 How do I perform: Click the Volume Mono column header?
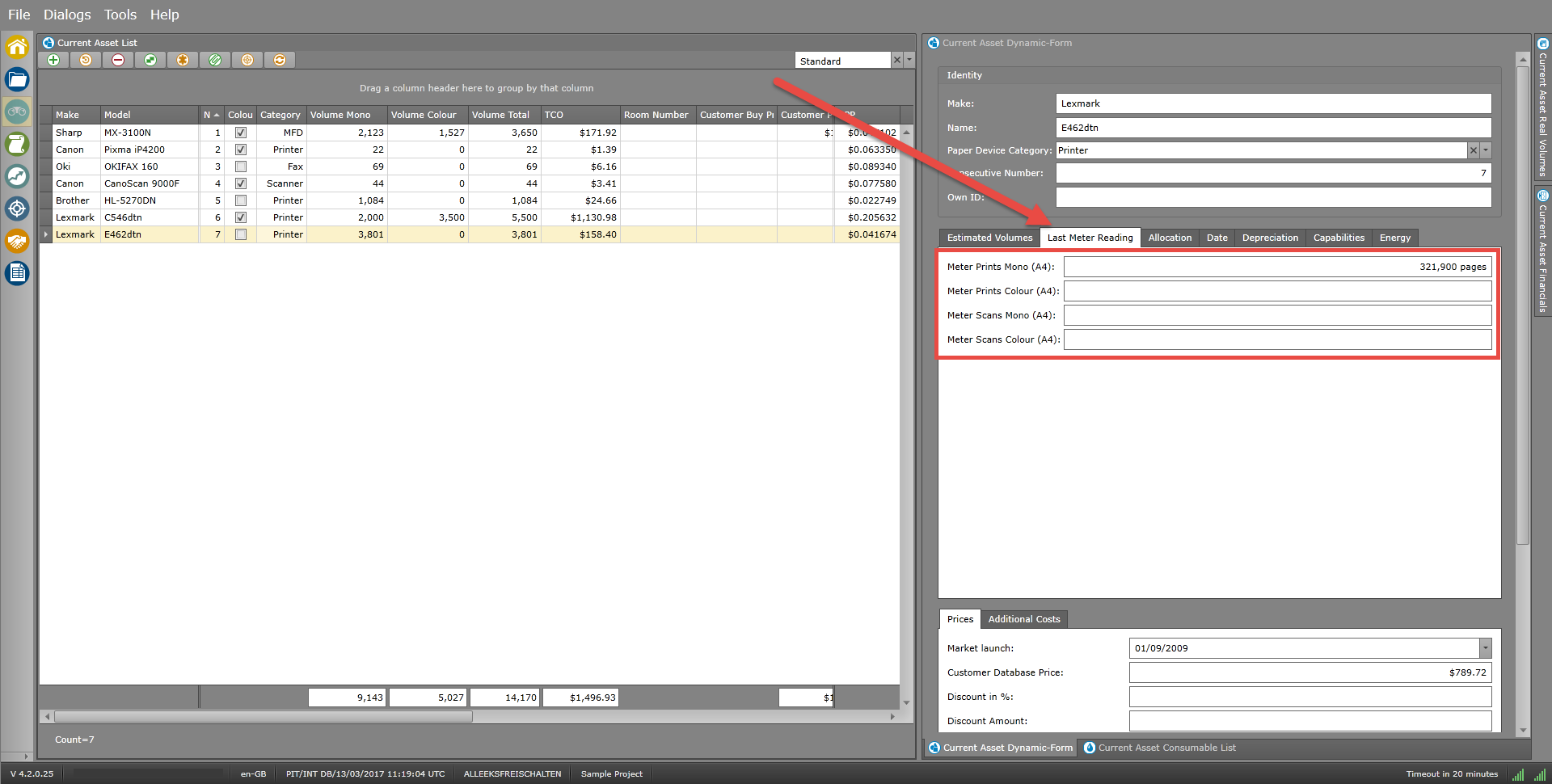347,115
